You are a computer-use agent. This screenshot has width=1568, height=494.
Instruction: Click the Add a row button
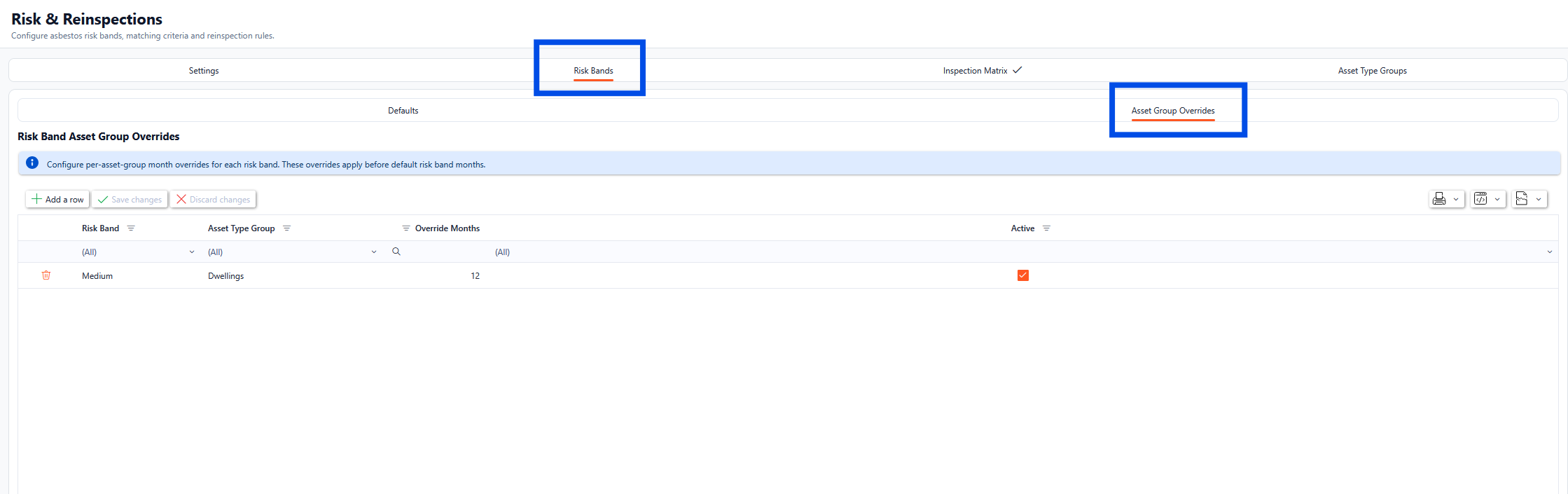pos(58,199)
